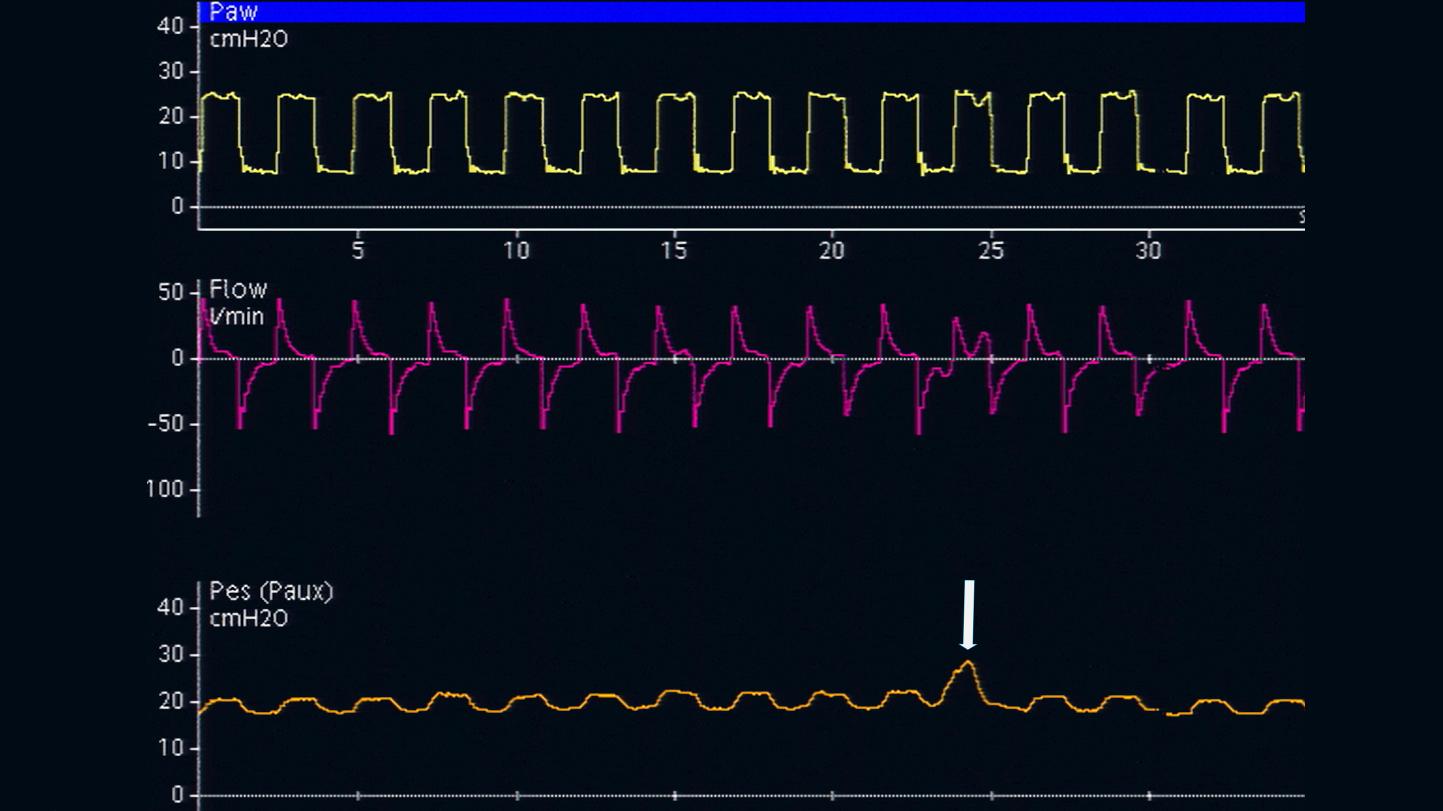Select the Paw waveform label
Image resolution: width=1443 pixels, height=811 pixels.
coord(233,13)
